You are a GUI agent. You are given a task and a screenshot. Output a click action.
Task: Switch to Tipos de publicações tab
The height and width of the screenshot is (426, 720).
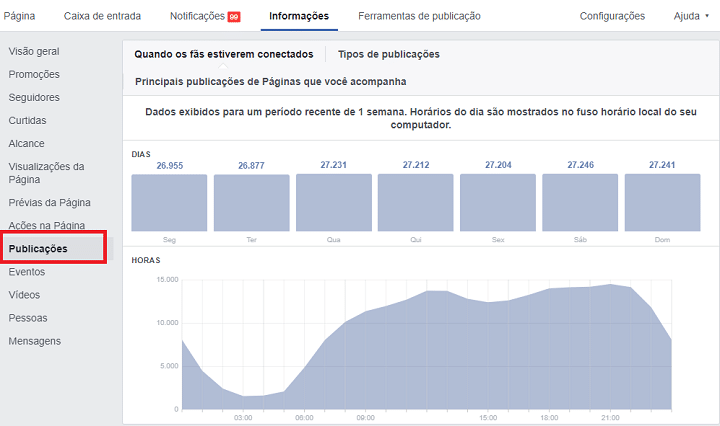pyautogui.click(x=388, y=54)
